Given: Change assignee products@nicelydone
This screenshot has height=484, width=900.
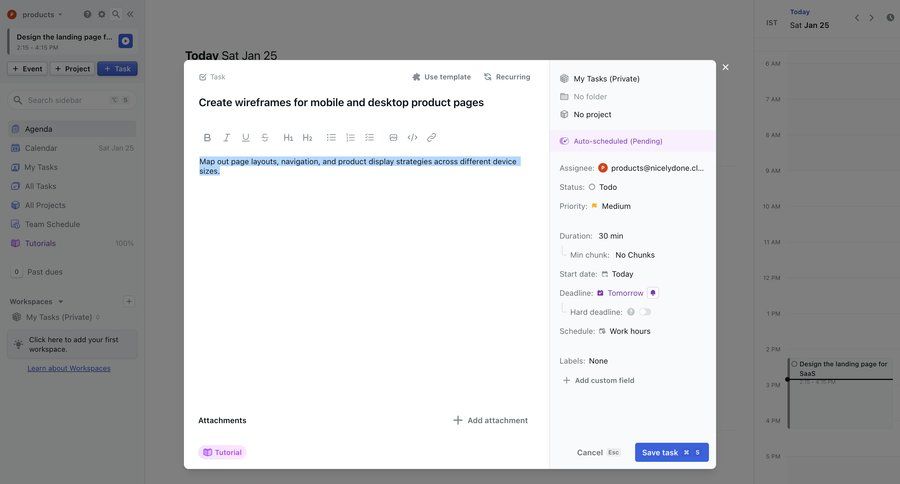Looking at the screenshot, I should (651, 168).
